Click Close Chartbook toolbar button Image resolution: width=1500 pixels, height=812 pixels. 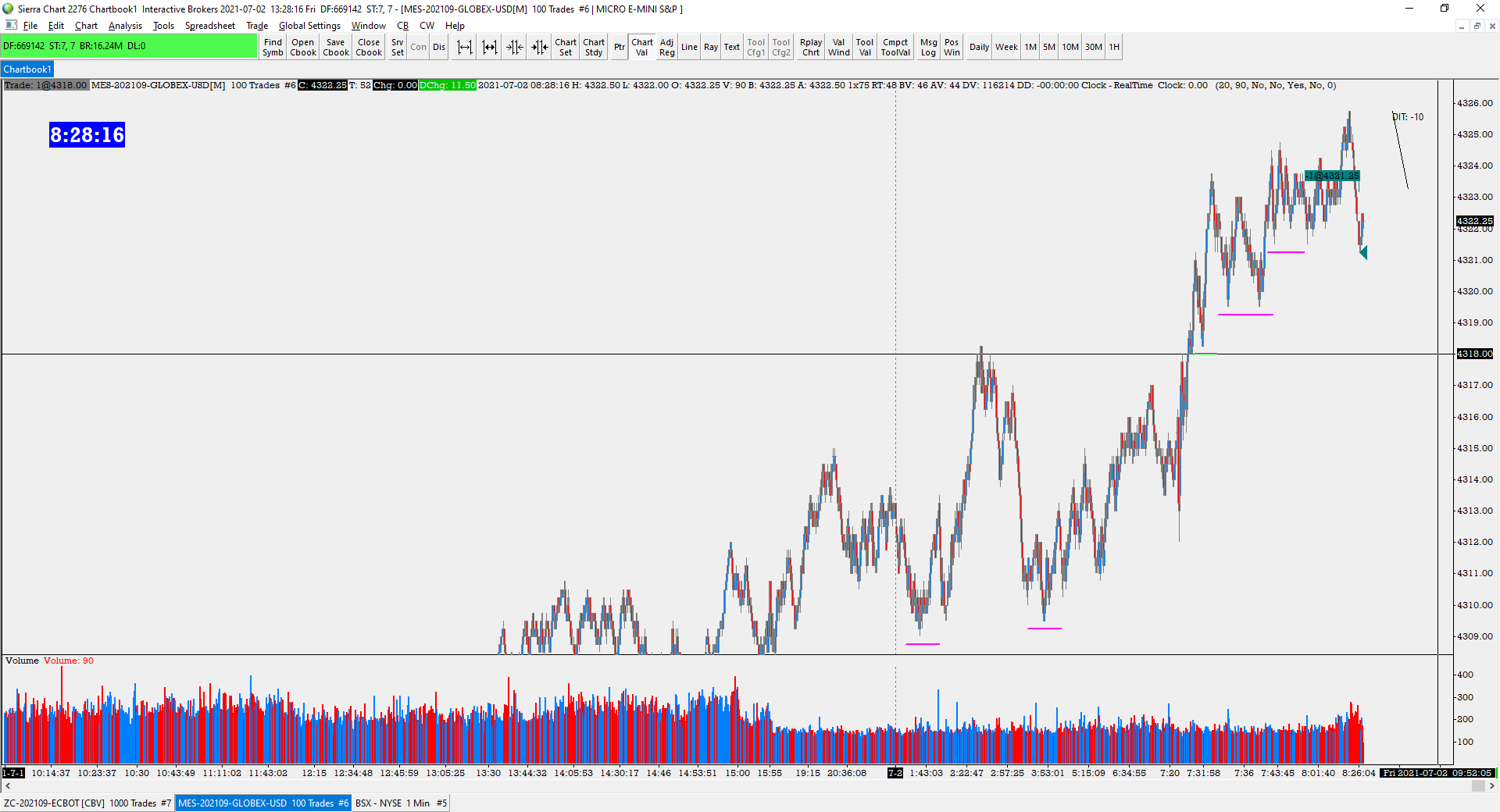point(369,48)
